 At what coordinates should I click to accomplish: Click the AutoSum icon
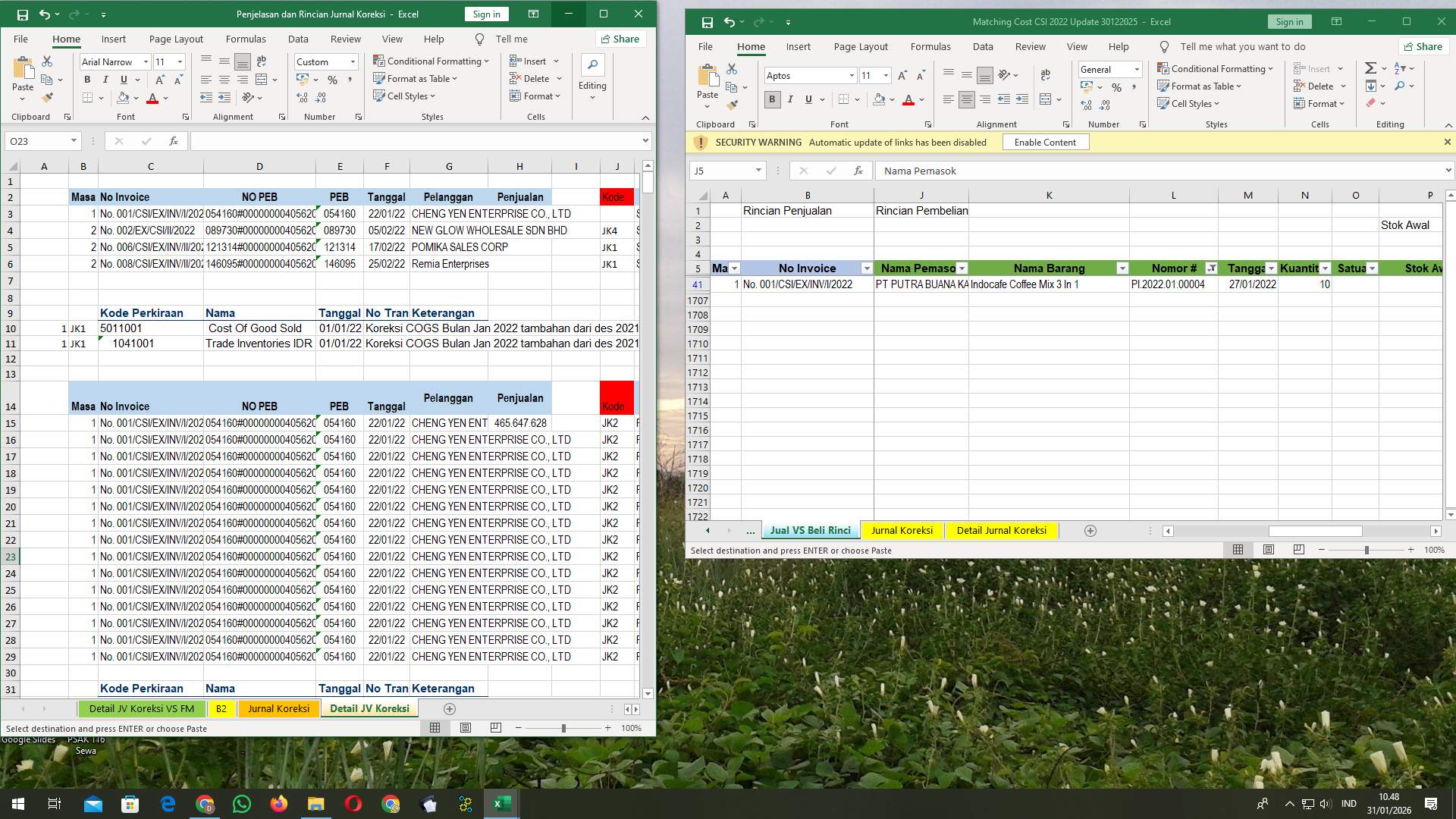pyautogui.click(x=1370, y=67)
